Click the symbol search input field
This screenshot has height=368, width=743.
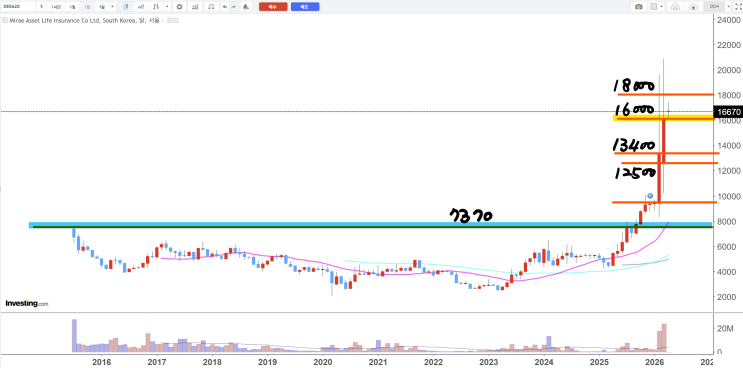18,7
